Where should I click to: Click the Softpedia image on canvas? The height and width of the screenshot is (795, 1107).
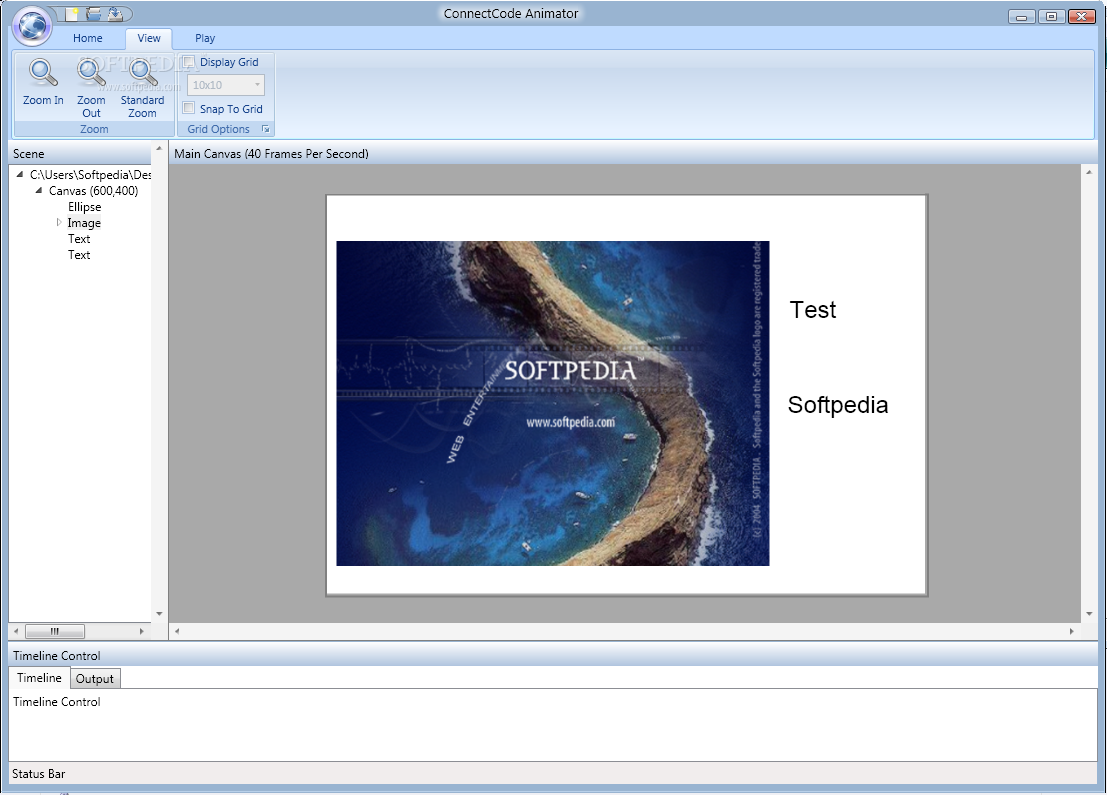click(553, 403)
